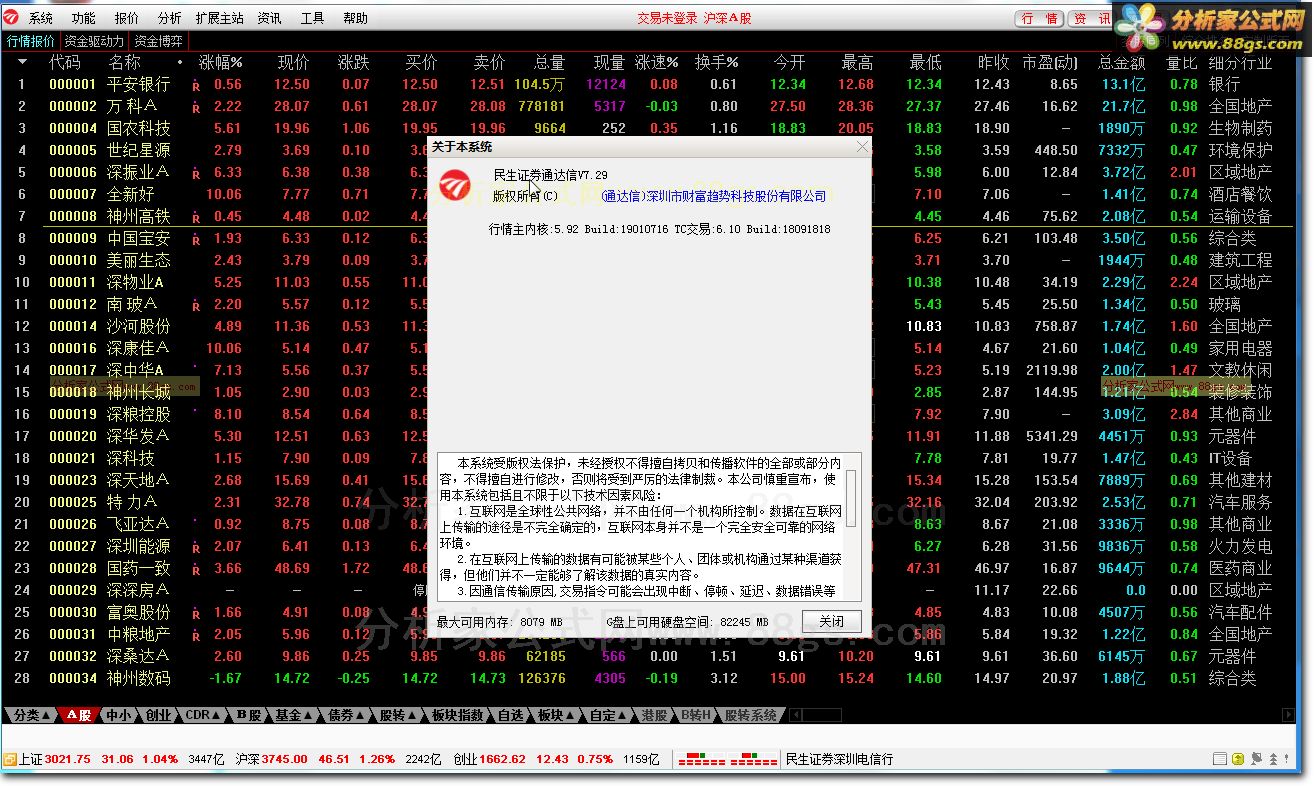
Task: Click the red logo in About dialog
Action: click(x=457, y=186)
